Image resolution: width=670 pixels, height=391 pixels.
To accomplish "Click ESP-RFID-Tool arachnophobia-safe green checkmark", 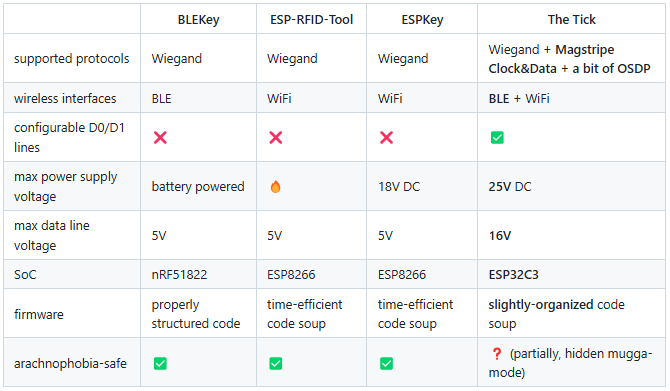I will pyautogui.click(x=276, y=364).
